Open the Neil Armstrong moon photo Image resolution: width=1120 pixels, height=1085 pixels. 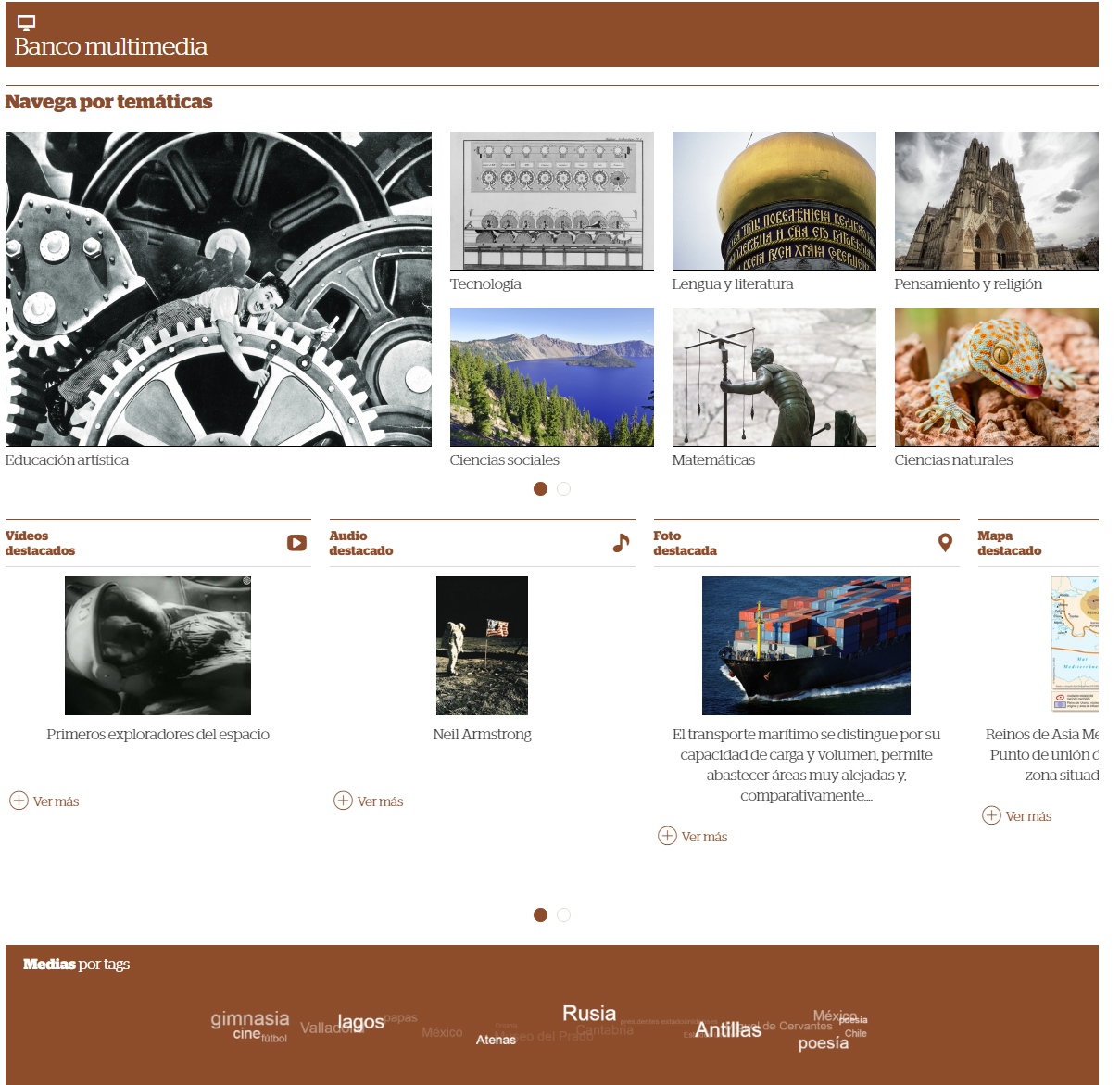click(482, 646)
